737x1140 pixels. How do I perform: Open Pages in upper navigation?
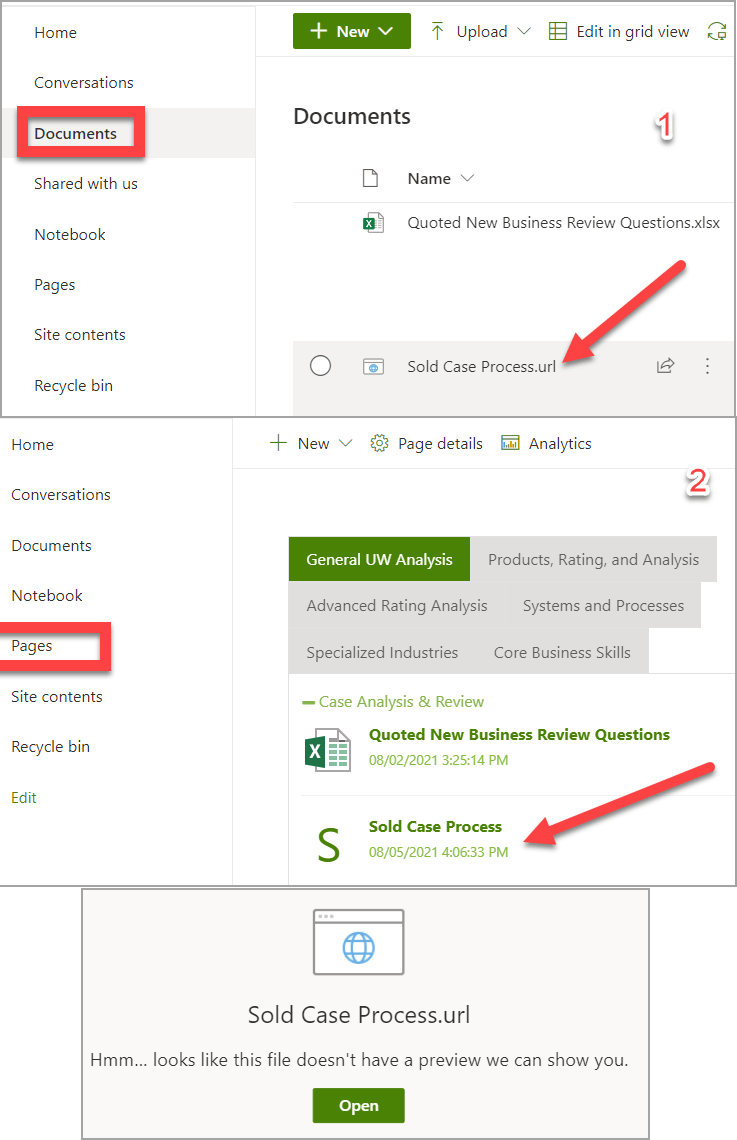[55, 285]
